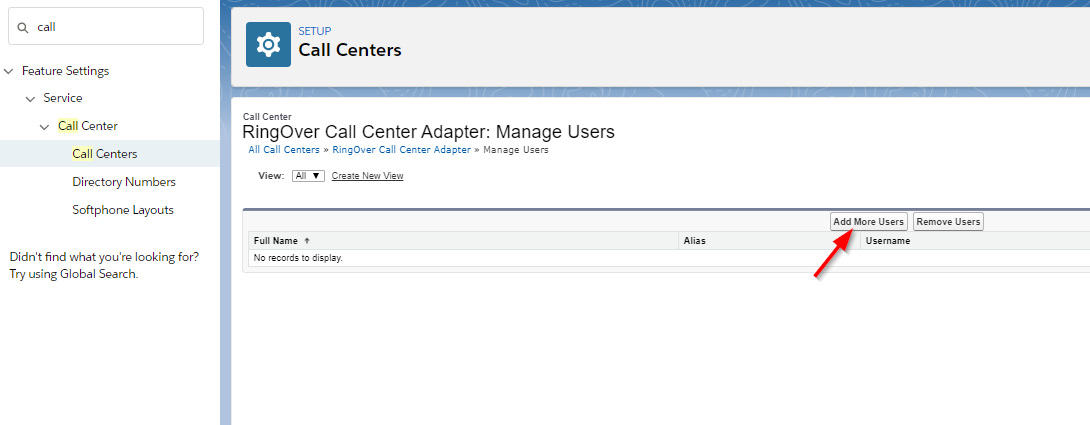The image size is (1090, 425).
Task: Sort by Alias column header
Action: tap(694, 241)
